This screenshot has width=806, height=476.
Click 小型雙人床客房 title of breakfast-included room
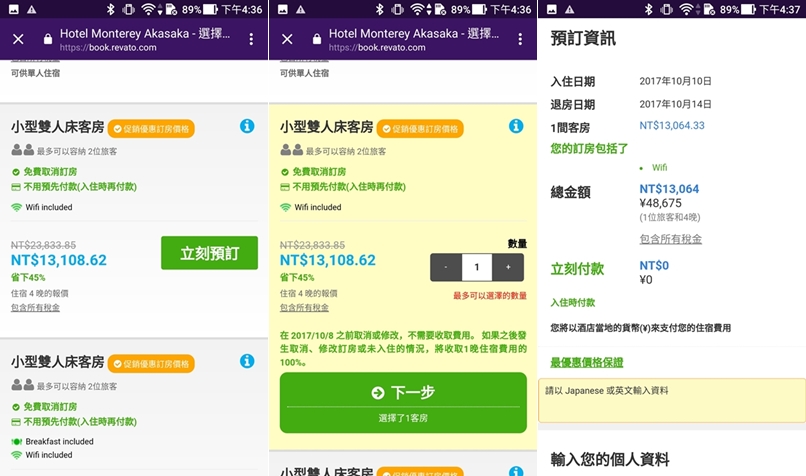click(x=58, y=362)
